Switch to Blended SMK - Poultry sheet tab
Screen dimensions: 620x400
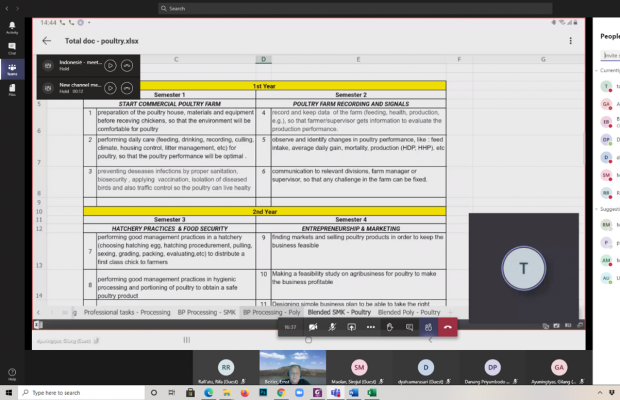point(339,312)
